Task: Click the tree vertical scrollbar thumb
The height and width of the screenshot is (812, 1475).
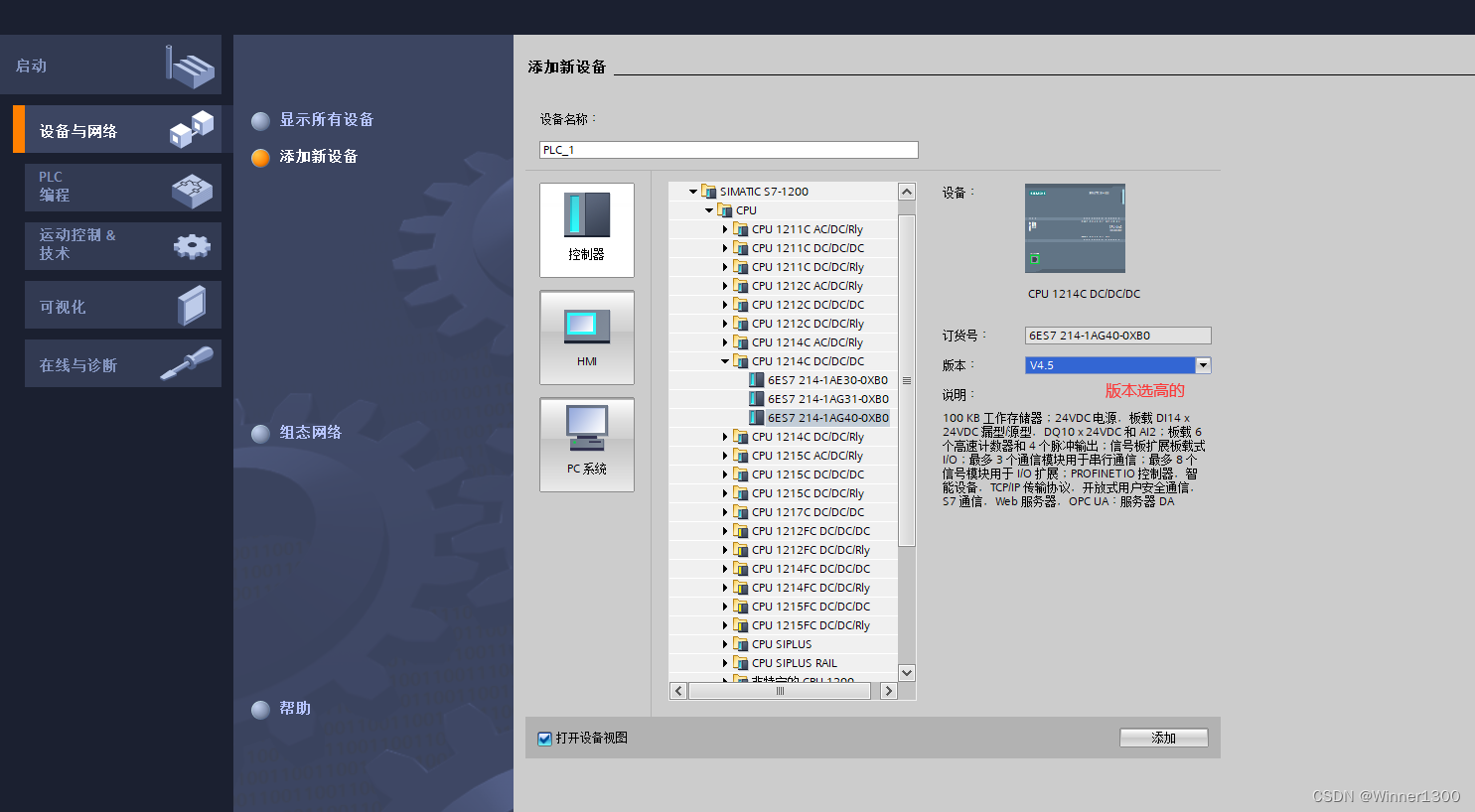Action: pyautogui.click(x=907, y=380)
